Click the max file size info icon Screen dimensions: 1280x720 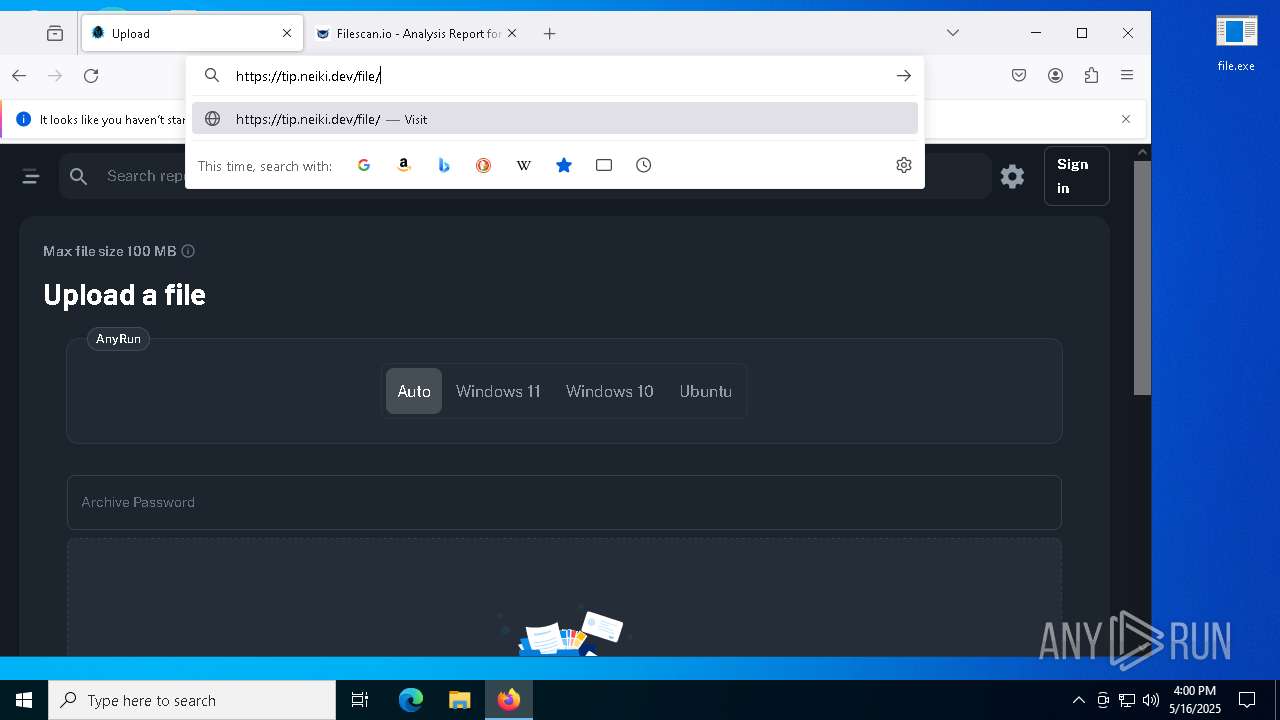[188, 251]
